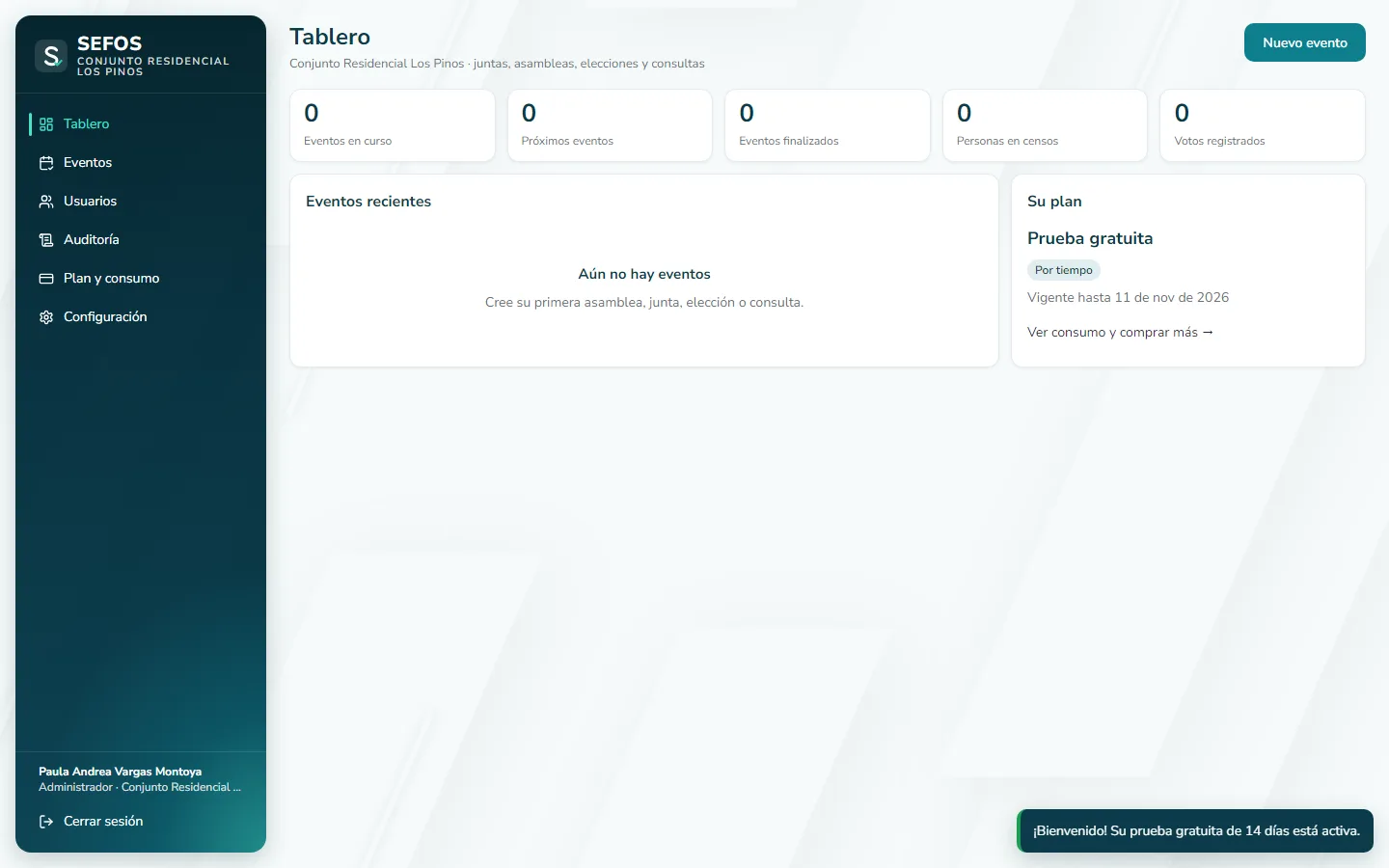Click the Personas en censos card
Screen dimensions: 1389x868
pos(1045,125)
